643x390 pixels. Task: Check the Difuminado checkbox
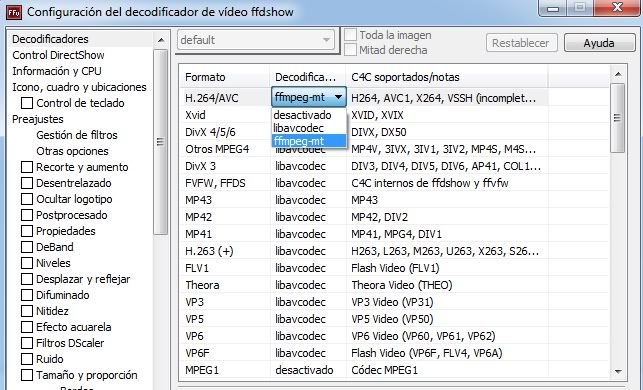(x=27, y=295)
